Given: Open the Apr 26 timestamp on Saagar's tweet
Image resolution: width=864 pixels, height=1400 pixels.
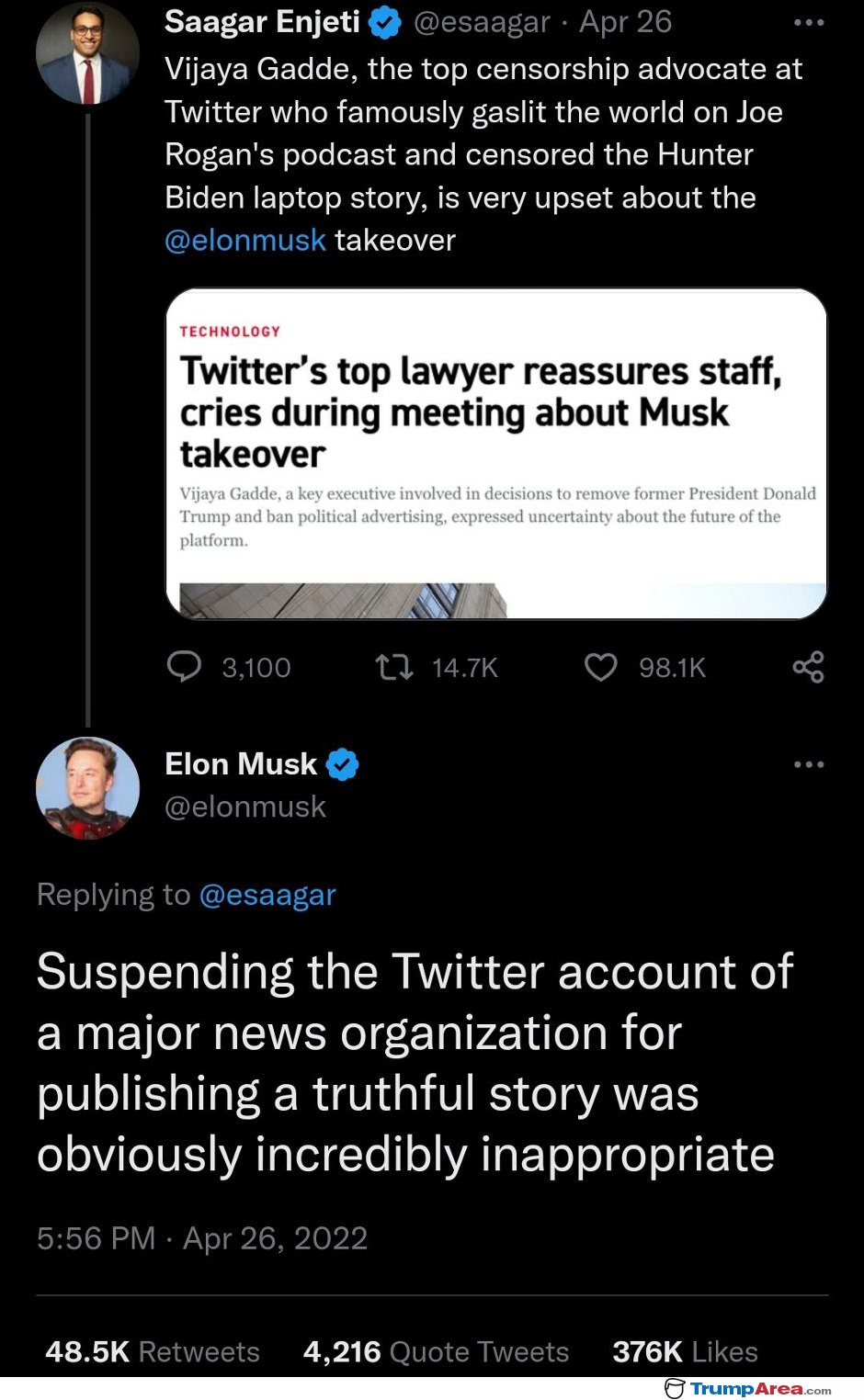Looking at the screenshot, I should click(625, 22).
